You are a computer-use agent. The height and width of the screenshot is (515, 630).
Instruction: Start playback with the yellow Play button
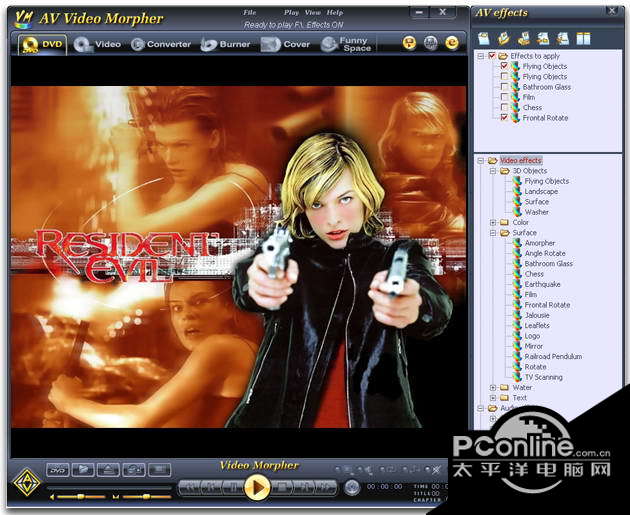pyautogui.click(x=257, y=488)
